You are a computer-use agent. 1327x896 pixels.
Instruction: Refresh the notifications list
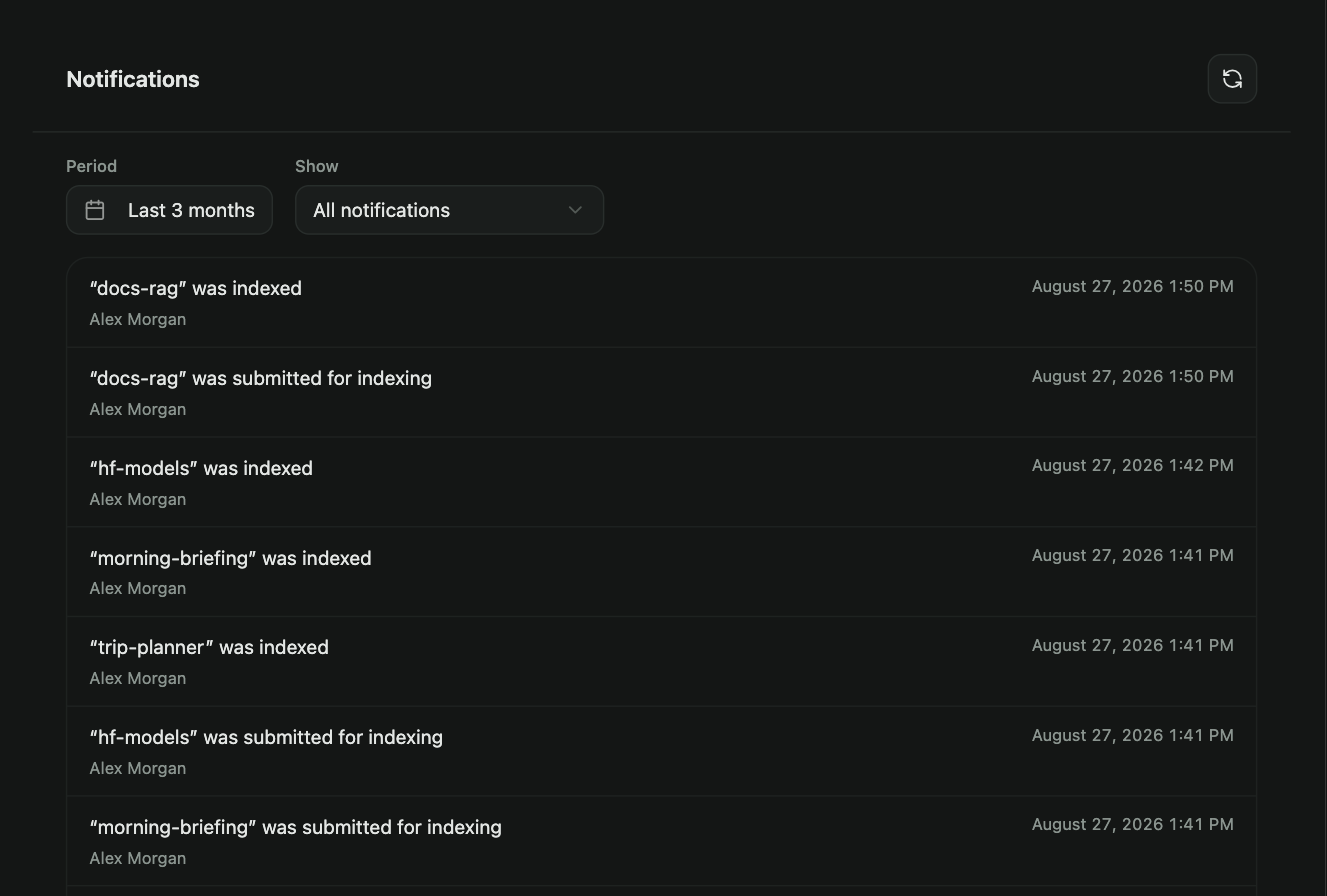coord(1232,79)
